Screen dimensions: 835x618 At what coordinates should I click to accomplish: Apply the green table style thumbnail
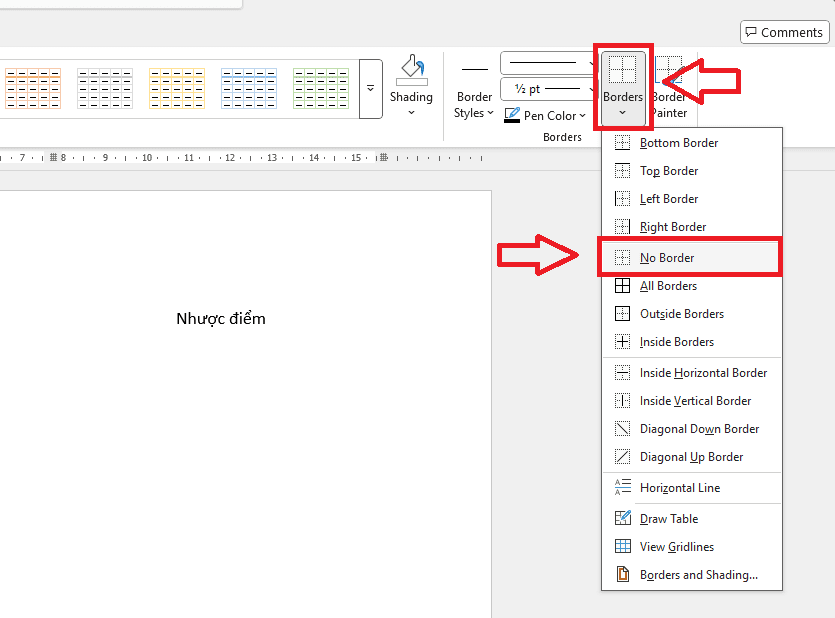(321, 88)
